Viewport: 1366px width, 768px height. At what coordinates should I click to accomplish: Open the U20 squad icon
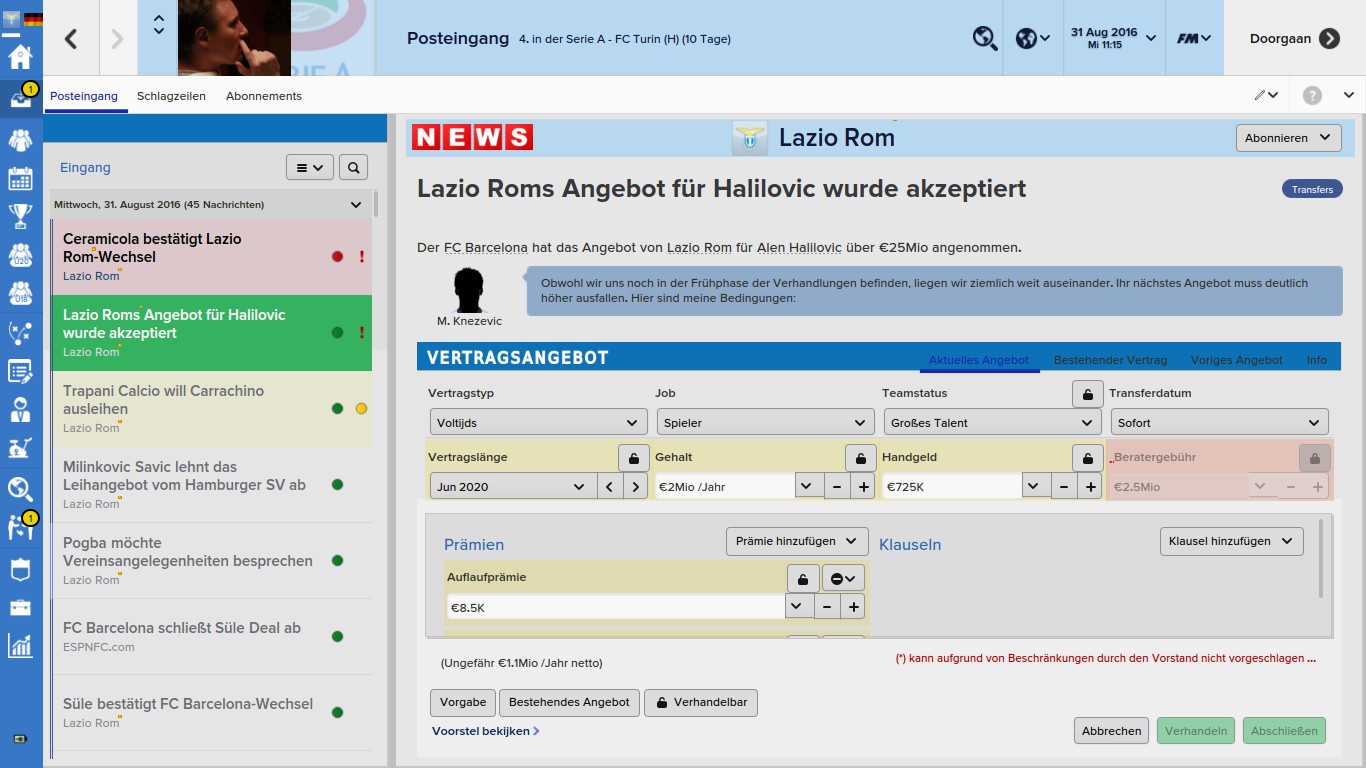click(x=20, y=255)
